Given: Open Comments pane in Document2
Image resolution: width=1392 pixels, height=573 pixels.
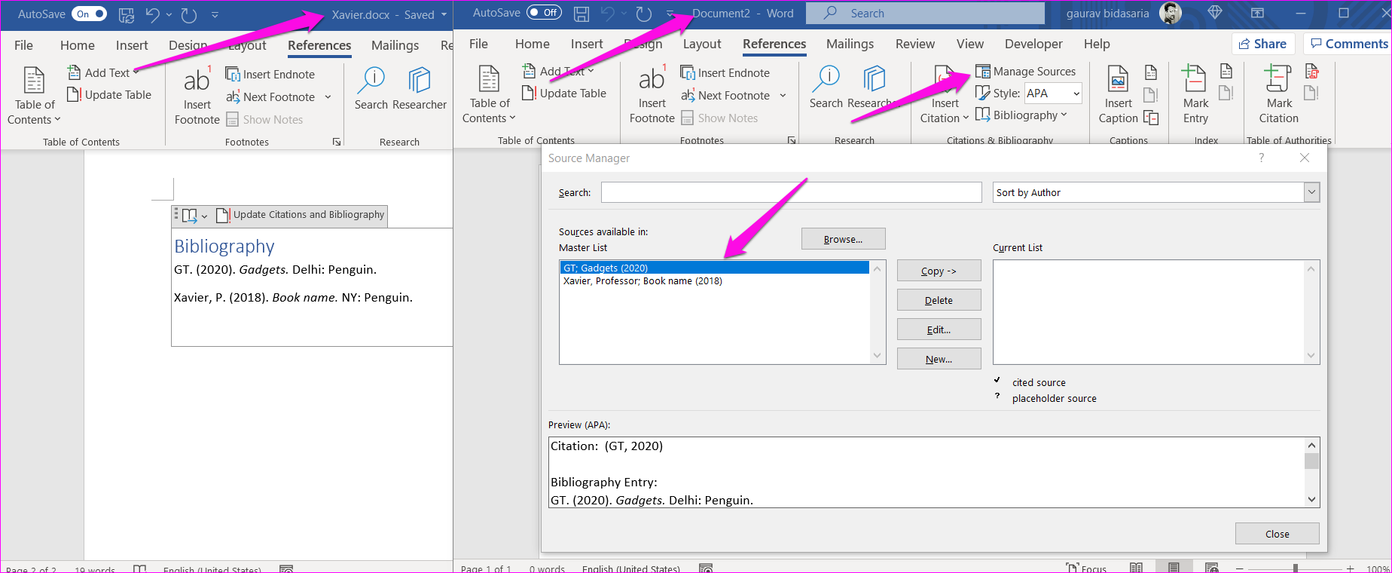Looking at the screenshot, I should click(1346, 43).
